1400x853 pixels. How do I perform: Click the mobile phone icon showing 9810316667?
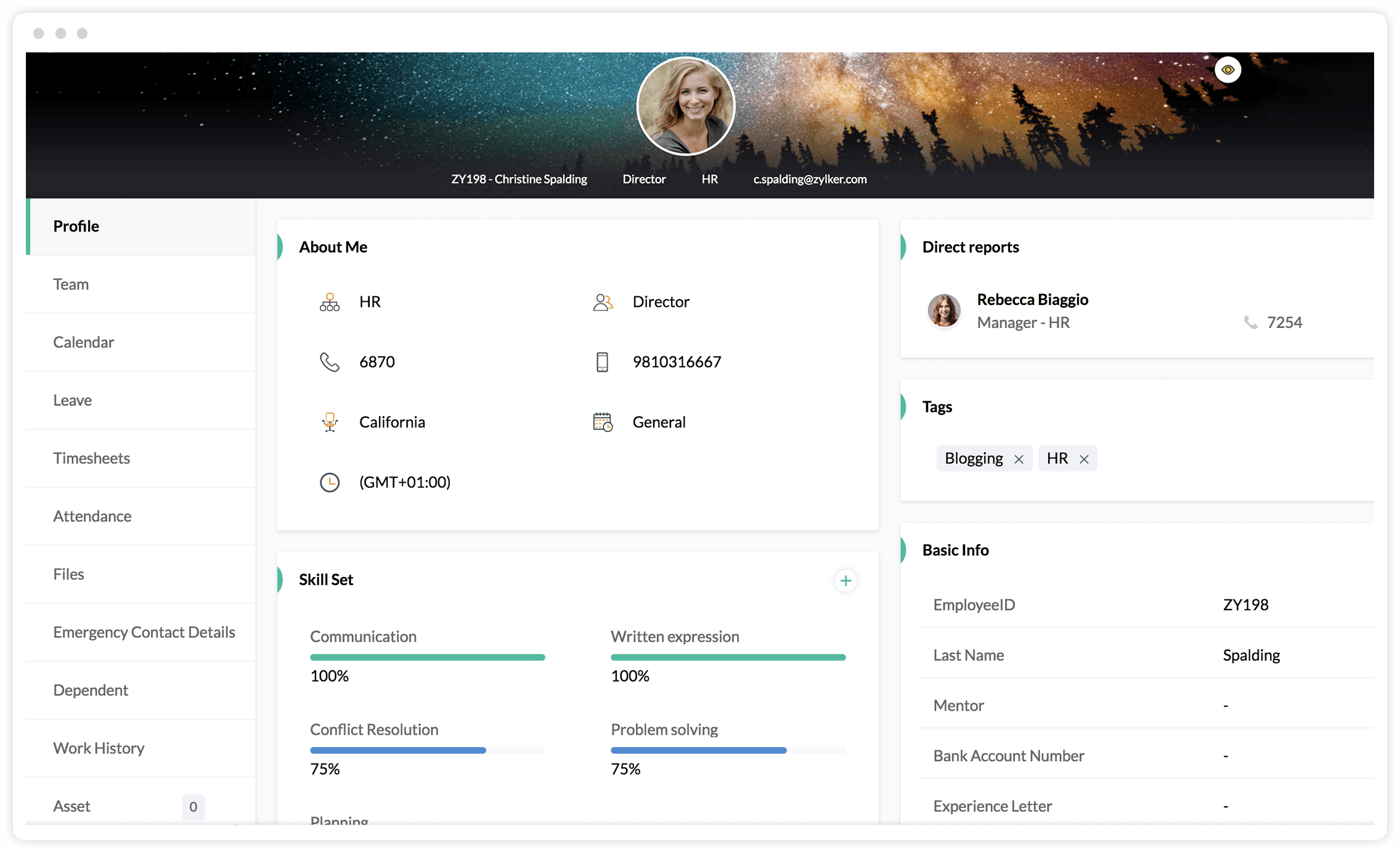point(601,362)
